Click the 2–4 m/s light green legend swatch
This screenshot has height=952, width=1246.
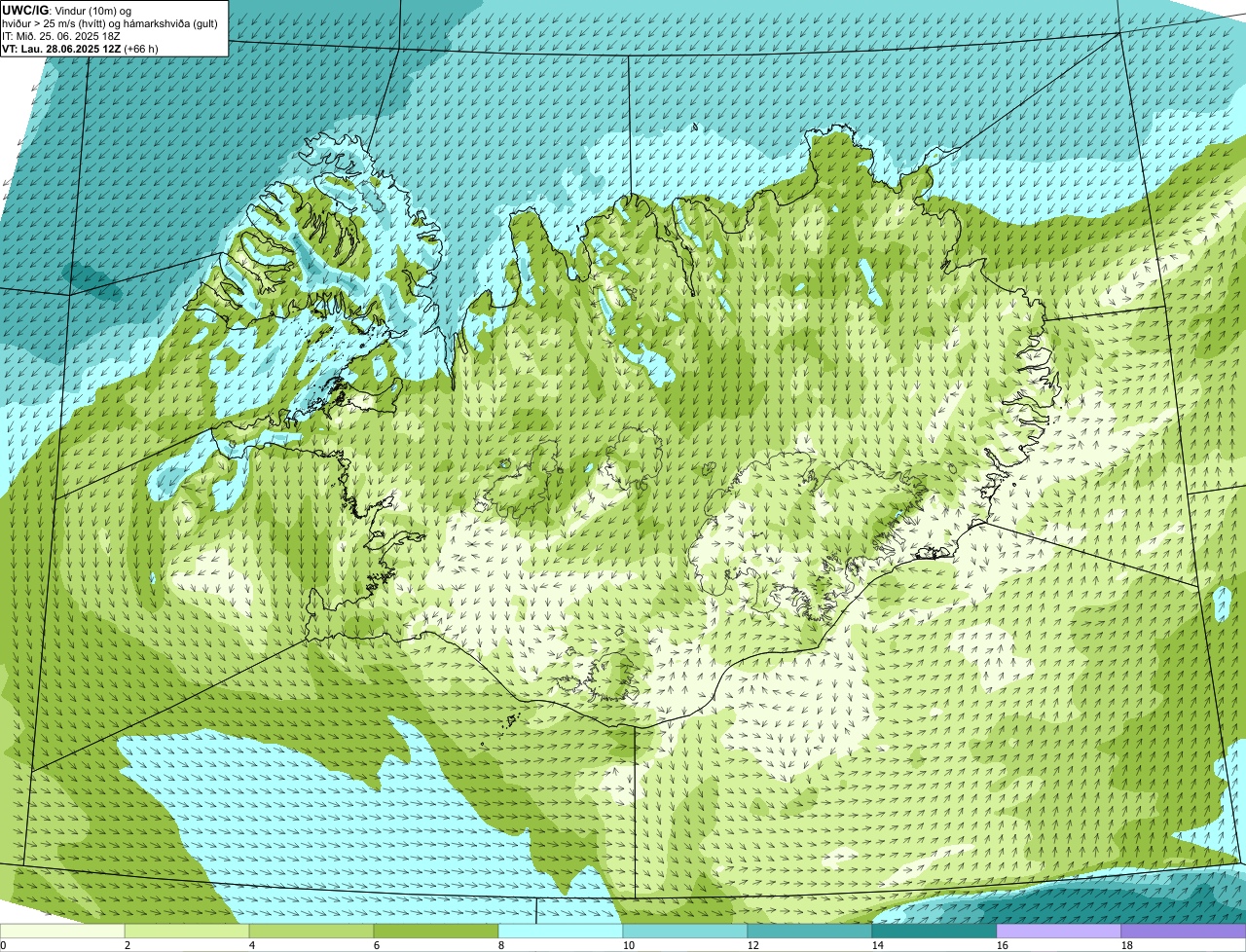(x=187, y=932)
